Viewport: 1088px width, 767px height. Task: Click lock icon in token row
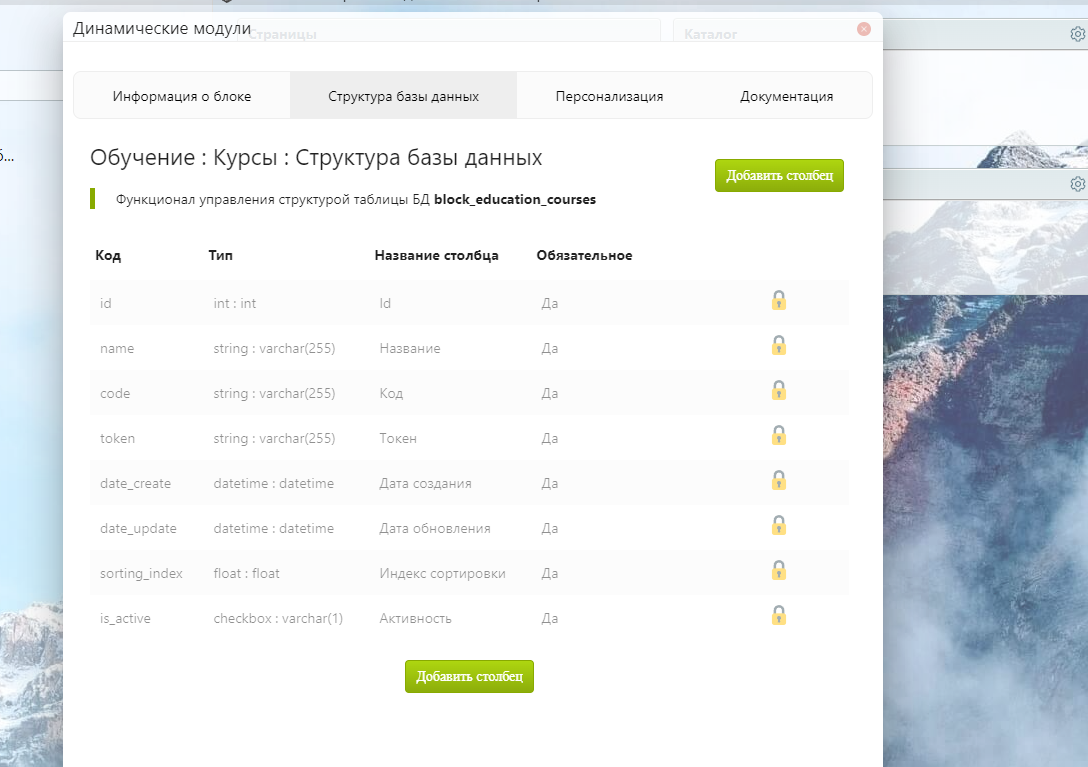tap(779, 436)
